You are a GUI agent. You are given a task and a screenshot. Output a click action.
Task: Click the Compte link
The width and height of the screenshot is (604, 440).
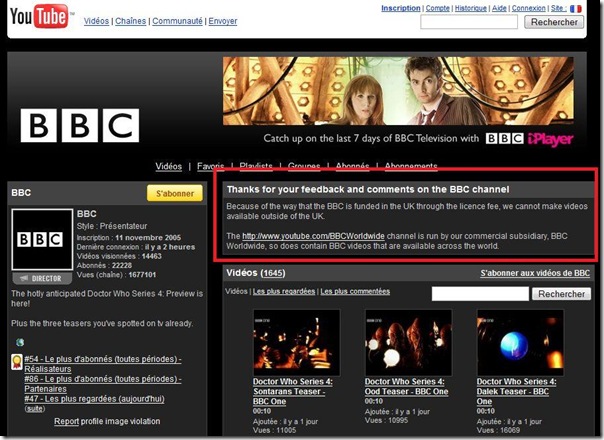pyautogui.click(x=438, y=8)
